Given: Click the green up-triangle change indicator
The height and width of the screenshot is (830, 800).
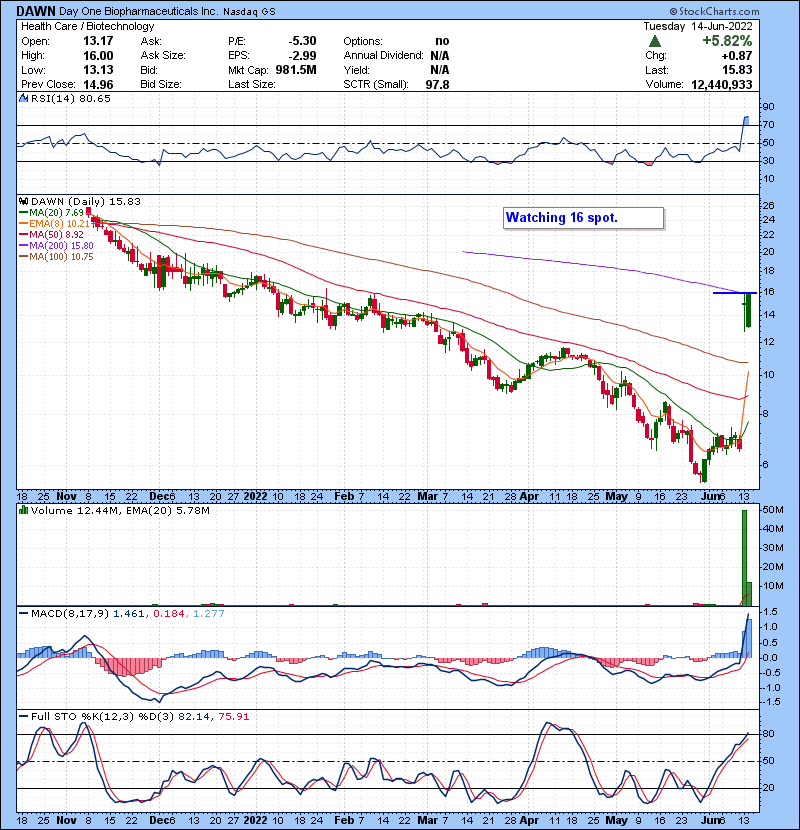Looking at the screenshot, I should (655, 41).
